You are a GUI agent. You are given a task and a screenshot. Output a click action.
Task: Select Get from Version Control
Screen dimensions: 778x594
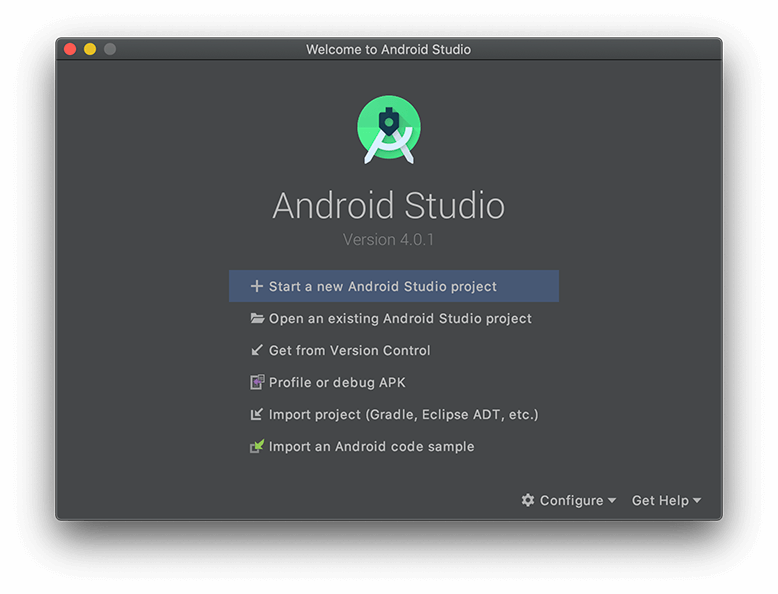(x=394, y=350)
